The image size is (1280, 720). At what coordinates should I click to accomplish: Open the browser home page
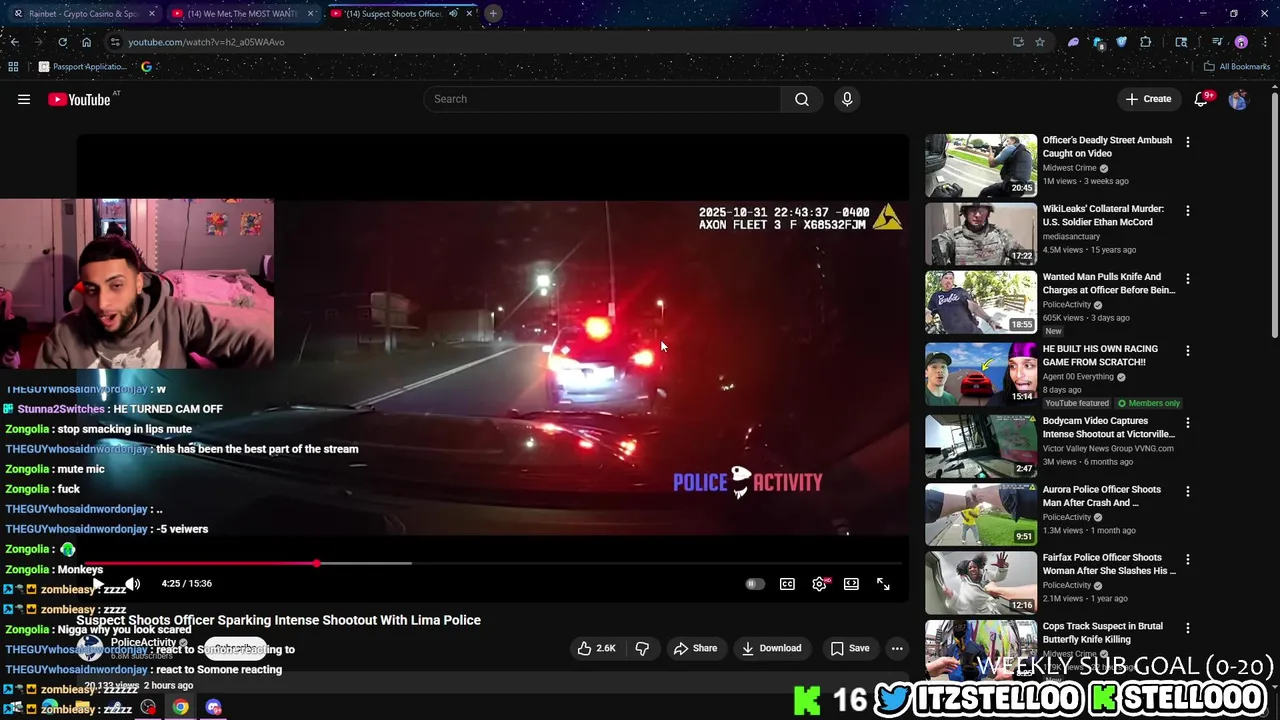click(x=87, y=42)
